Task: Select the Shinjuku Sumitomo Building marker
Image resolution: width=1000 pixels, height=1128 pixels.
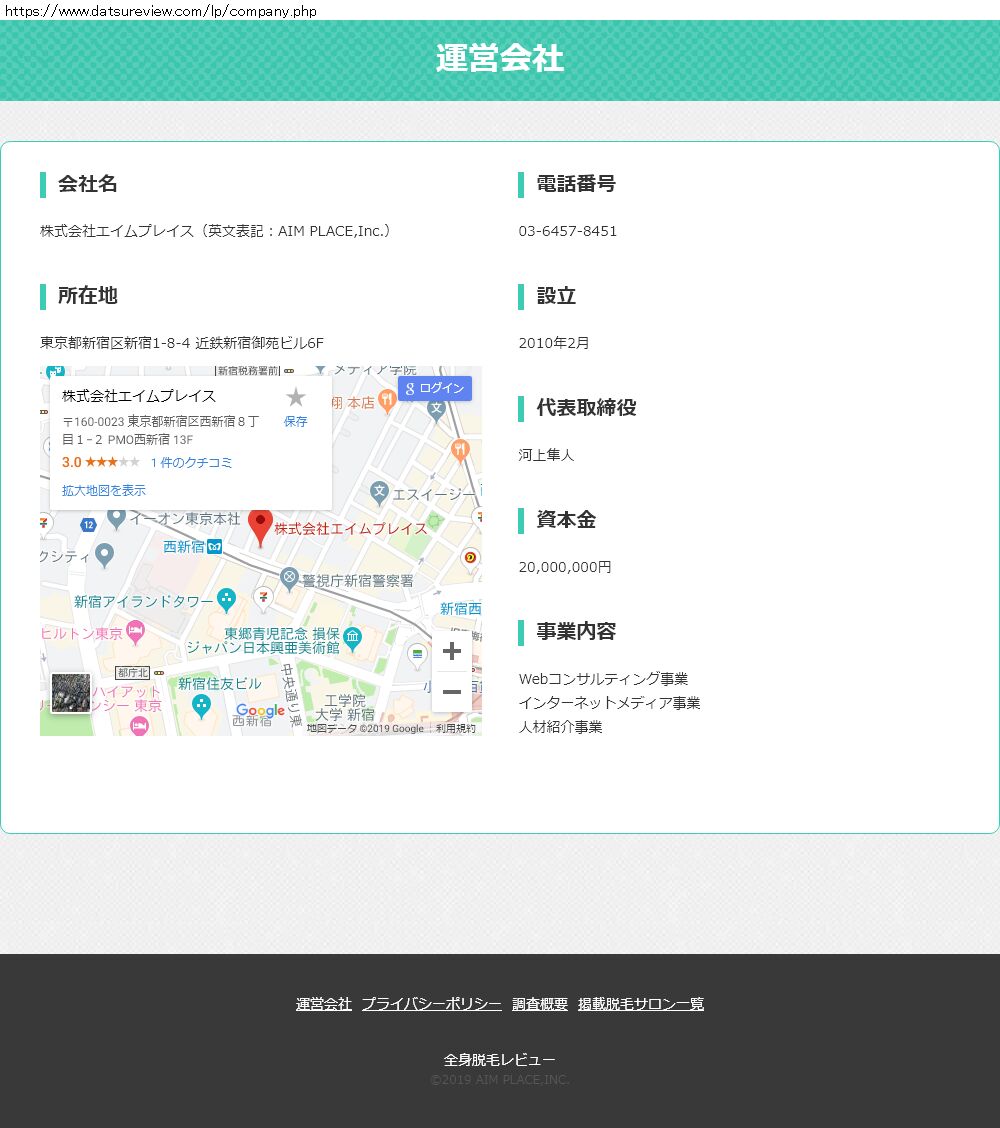Action: tap(202, 706)
